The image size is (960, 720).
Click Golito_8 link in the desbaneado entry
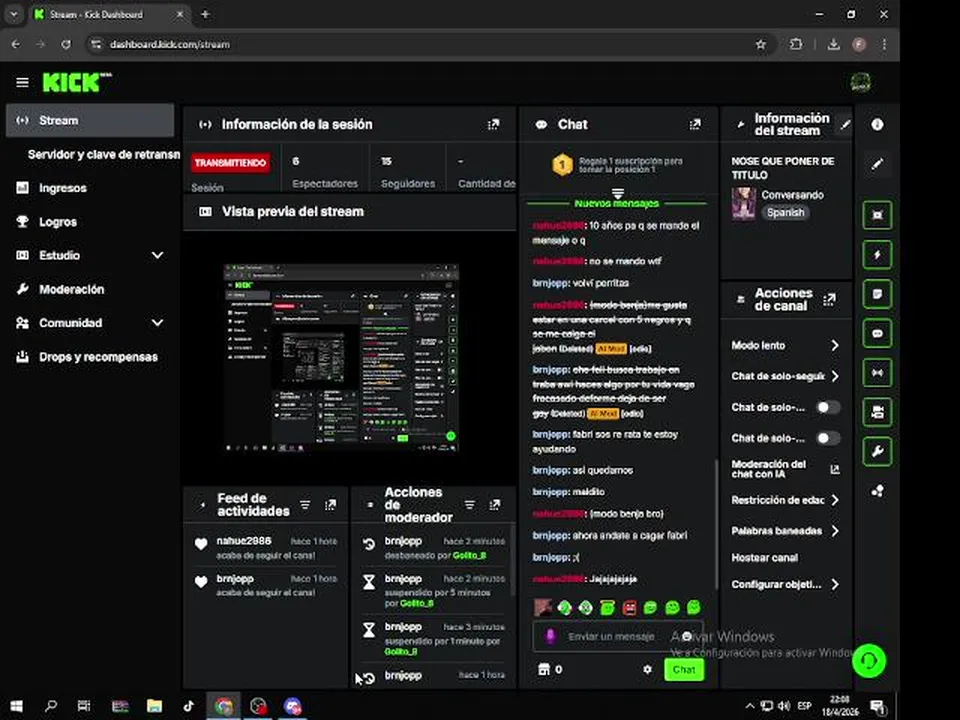pyautogui.click(x=470, y=555)
